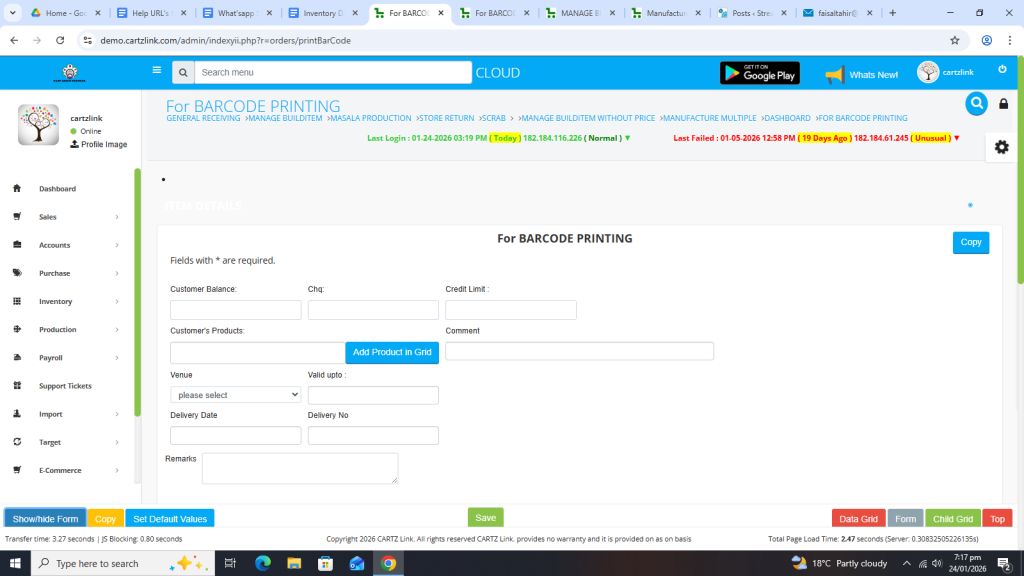
Task: Open Microsoft Edge from the taskbar
Action: (263, 563)
